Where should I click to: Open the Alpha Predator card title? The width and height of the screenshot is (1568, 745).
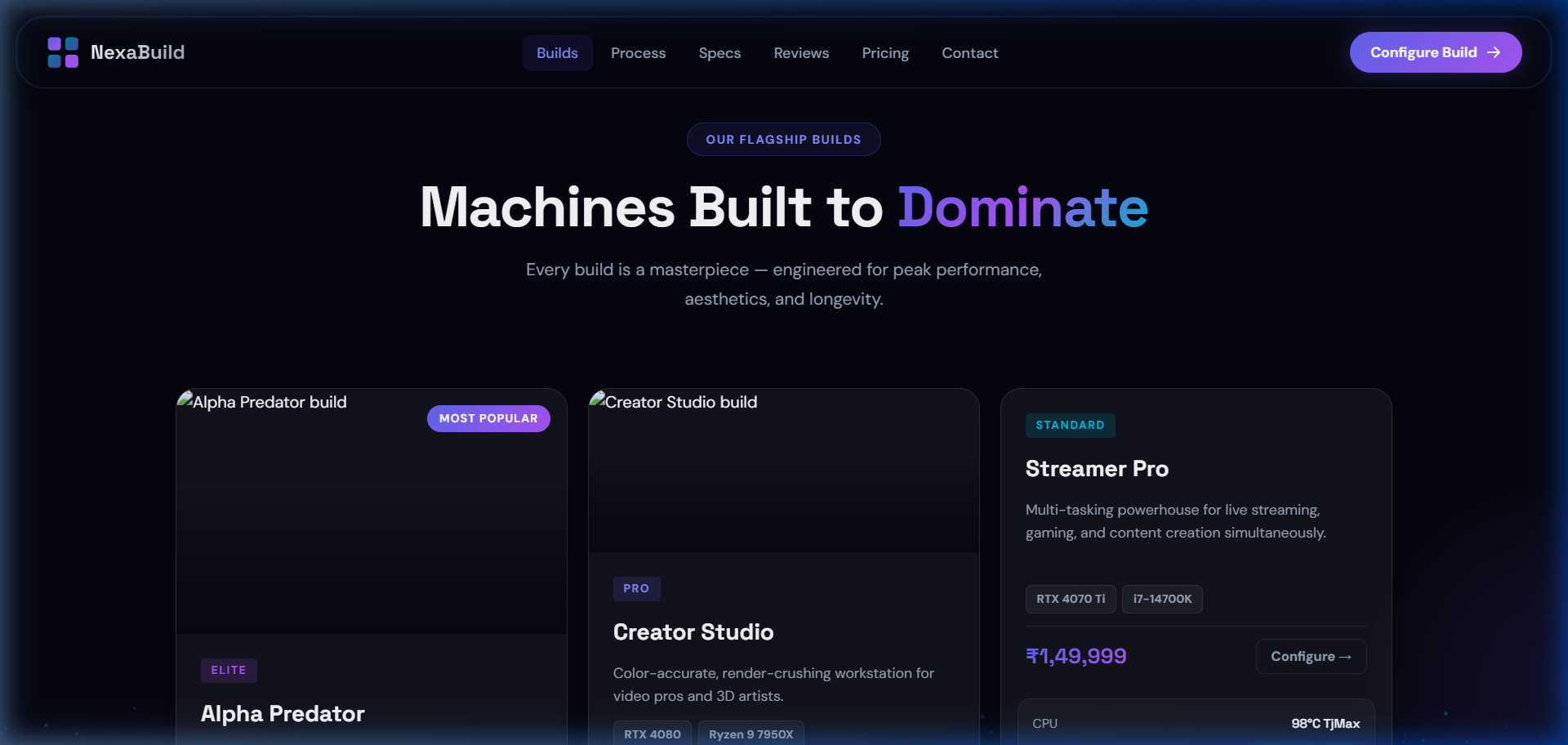click(x=283, y=714)
